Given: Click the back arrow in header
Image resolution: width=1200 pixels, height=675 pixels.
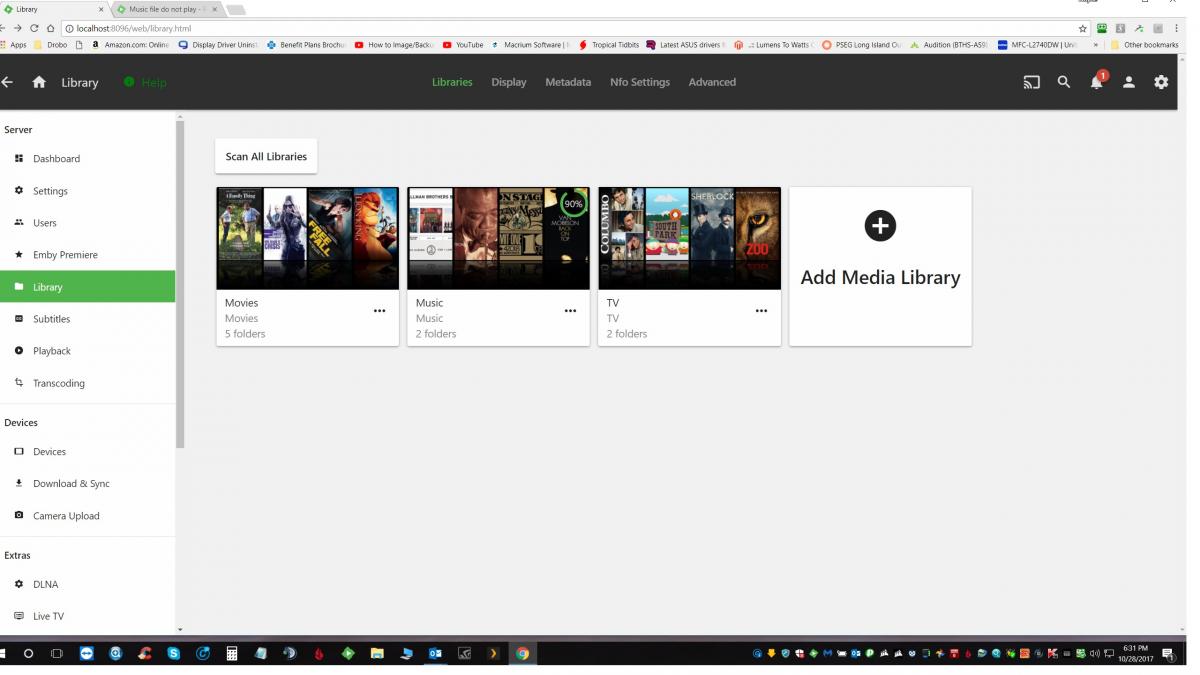Looking at the screenshot, I should click(x=8, y=83).
